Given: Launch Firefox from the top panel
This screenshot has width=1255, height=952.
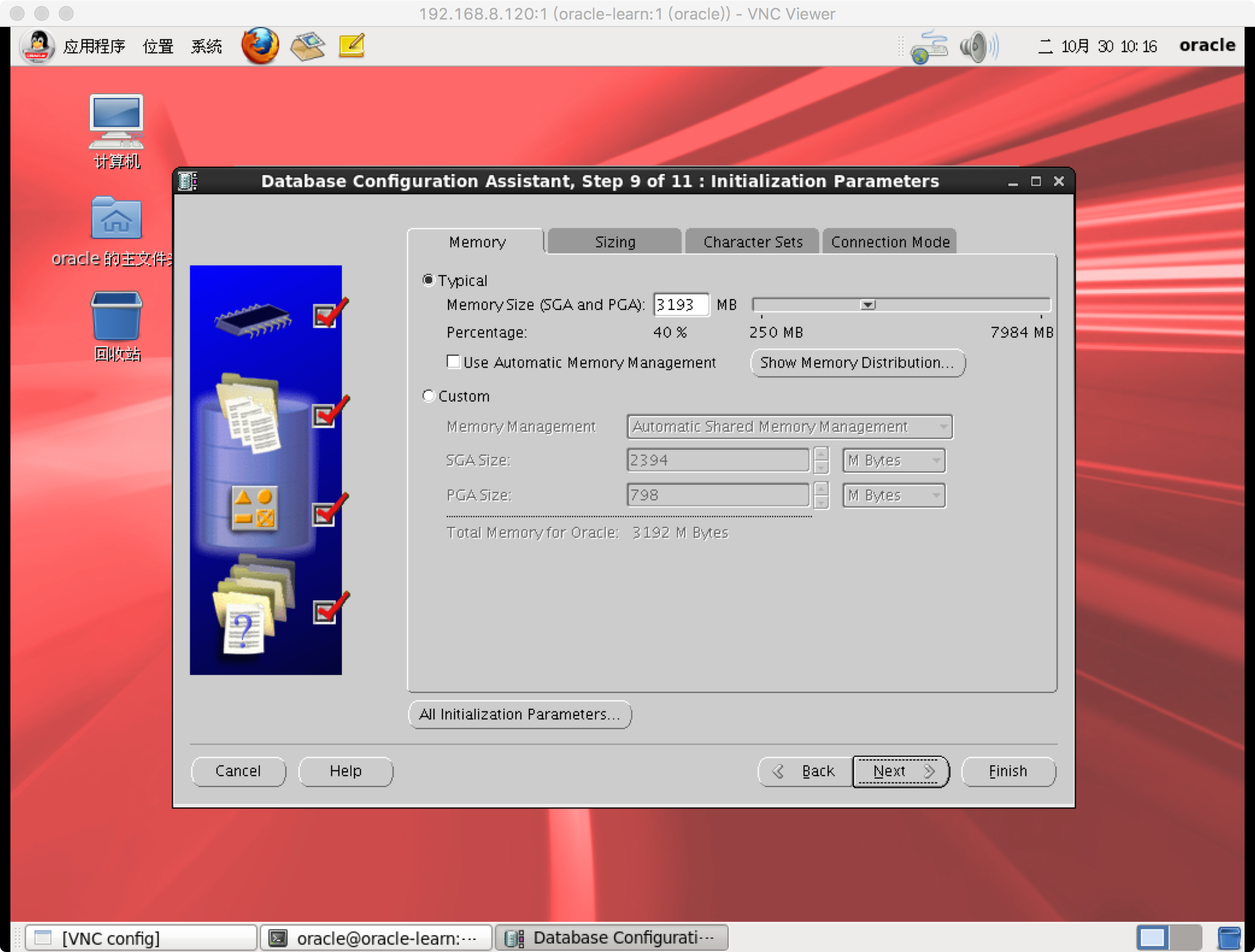Looking at the screenshot, I should coord(260,46).
